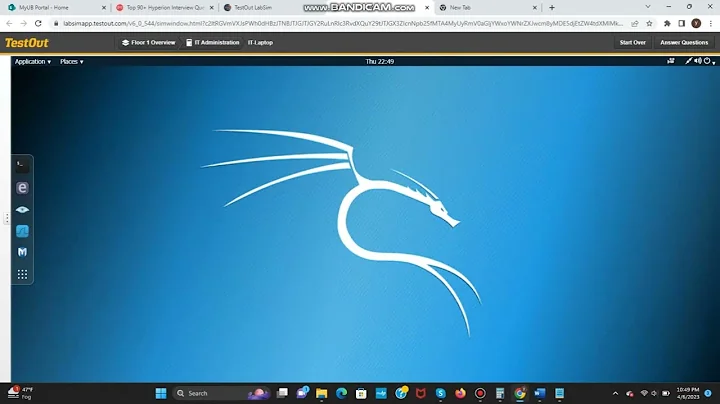The height and width of the screenshot is (404, 720).
Task: Click the labsimapp.testout.com address bar
Action: coord(343,23)
